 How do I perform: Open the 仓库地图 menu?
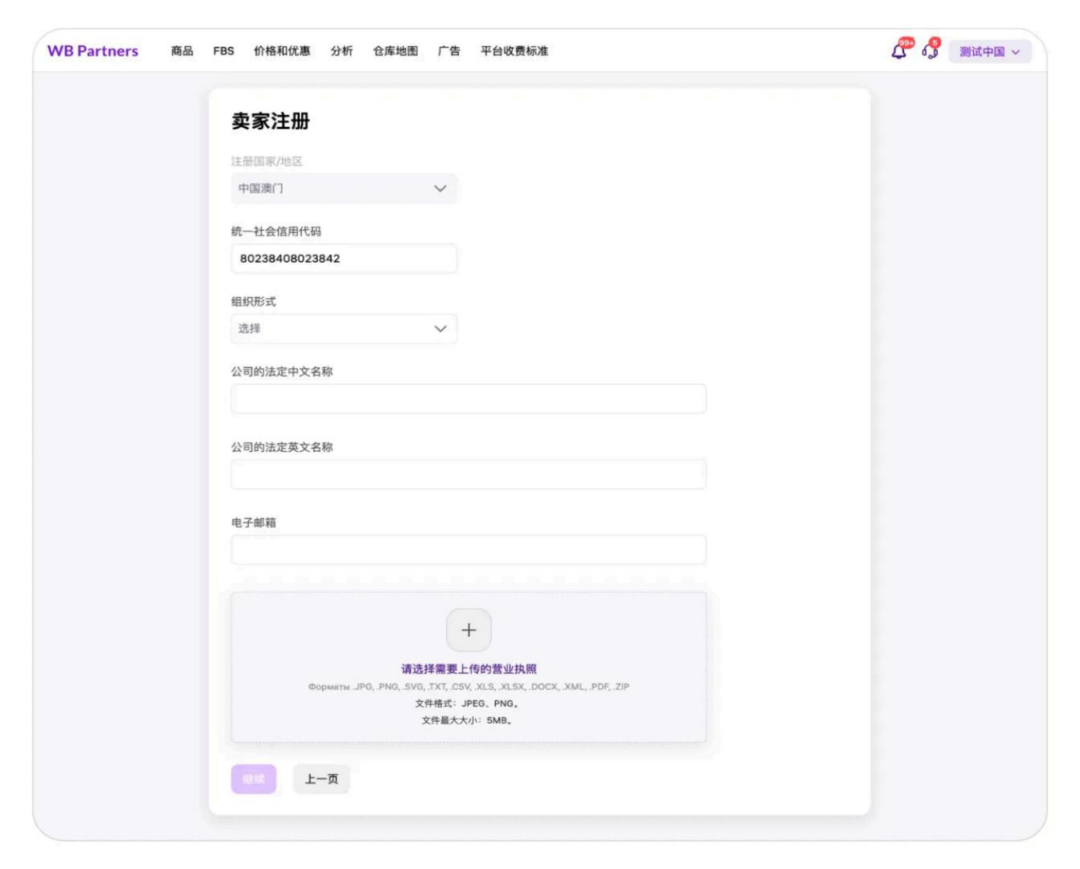pyautogui.click(x=395, y=51)
